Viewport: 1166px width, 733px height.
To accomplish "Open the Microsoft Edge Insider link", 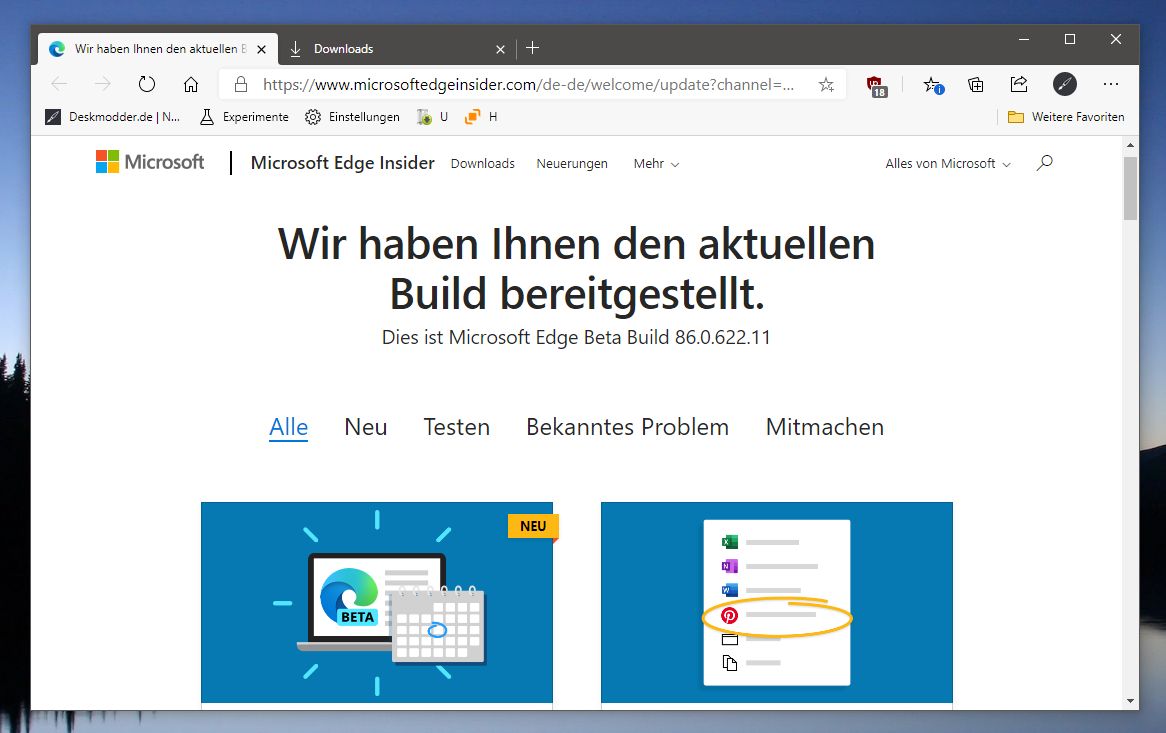I will point(342,163).
